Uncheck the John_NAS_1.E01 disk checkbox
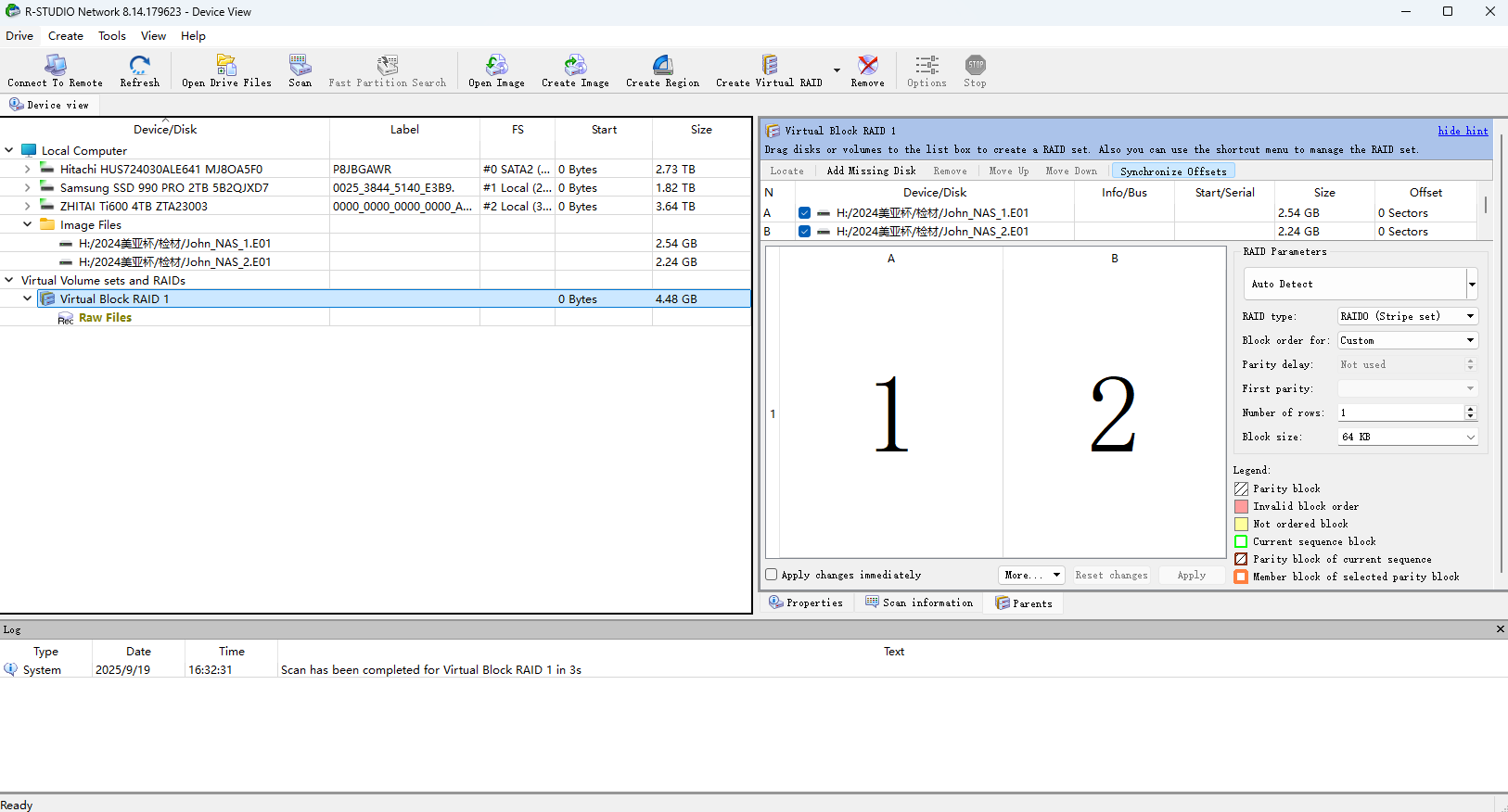 [804, 213]
